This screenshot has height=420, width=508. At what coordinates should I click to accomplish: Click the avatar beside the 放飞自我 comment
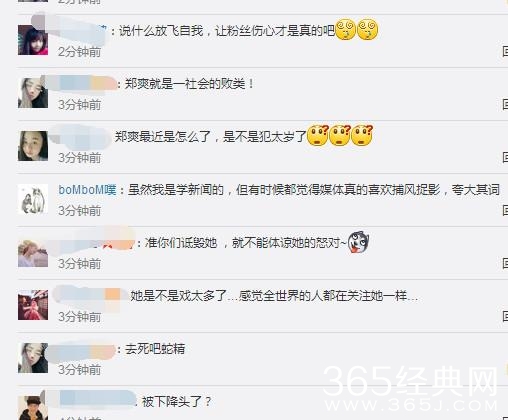click(x=33, y=40)
